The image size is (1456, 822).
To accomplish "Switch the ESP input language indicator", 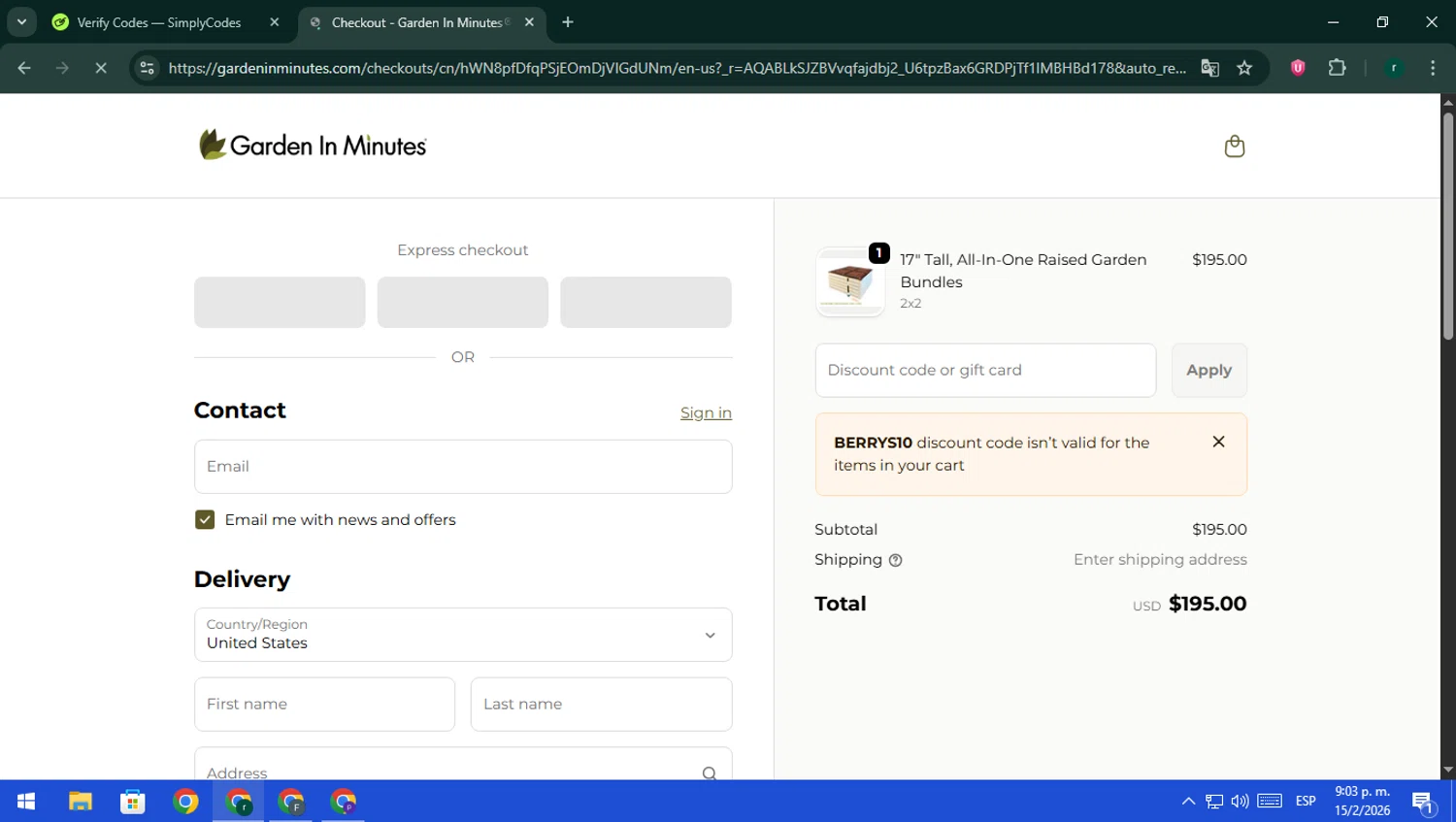I will 1306,802.
